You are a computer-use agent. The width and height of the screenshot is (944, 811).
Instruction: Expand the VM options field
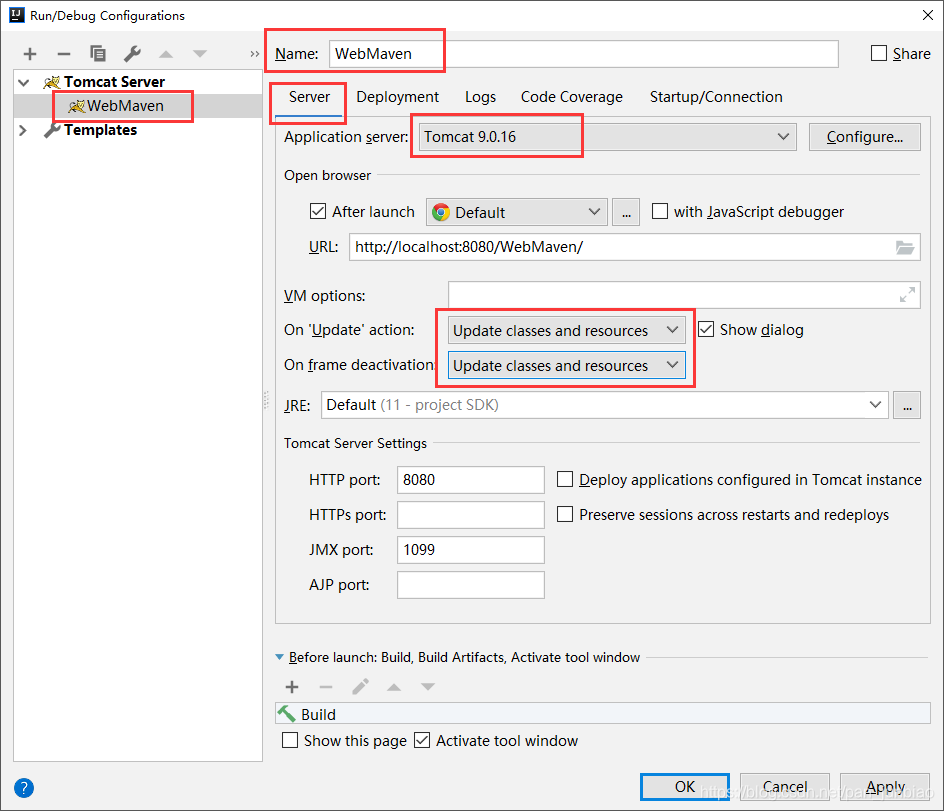coord(907,295)
